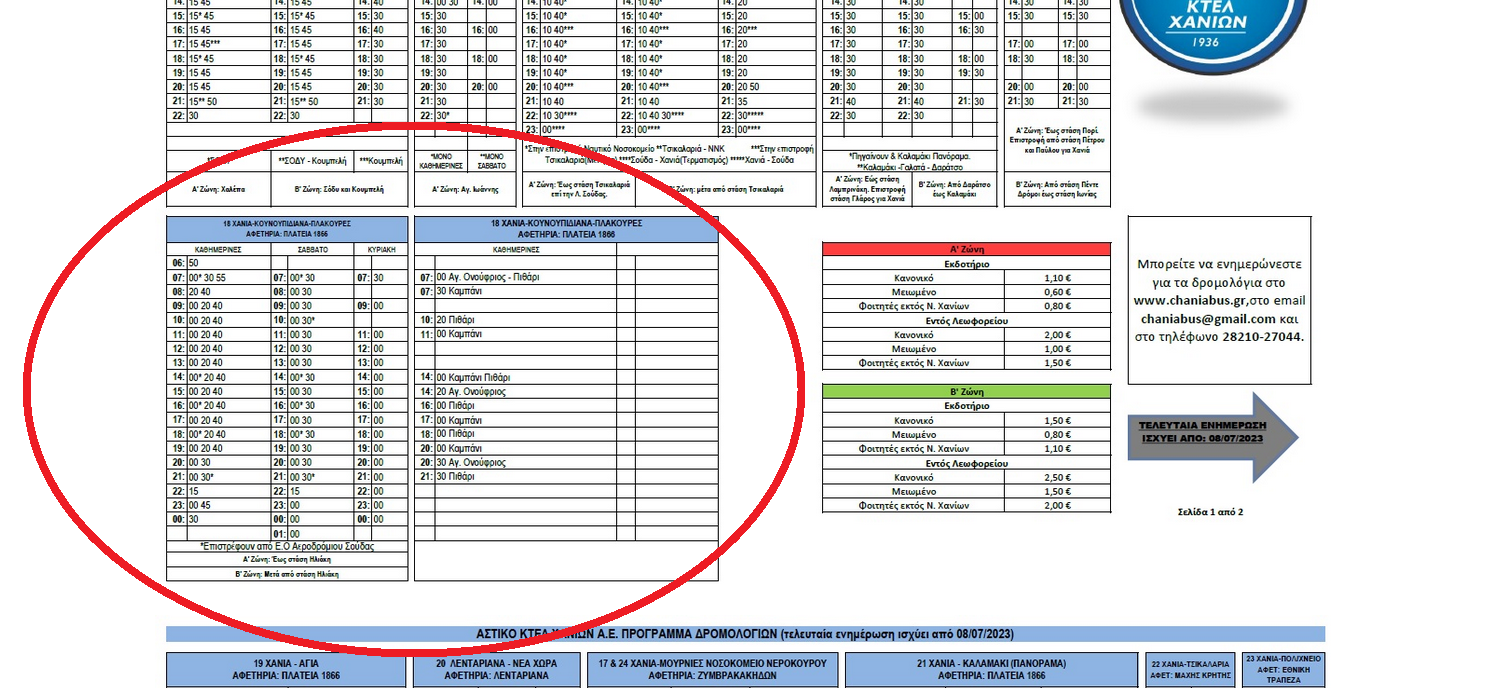Screen dimensions: 1507x688
Task: Select the phone number 28210-27044
Action: coord(1263,337)
